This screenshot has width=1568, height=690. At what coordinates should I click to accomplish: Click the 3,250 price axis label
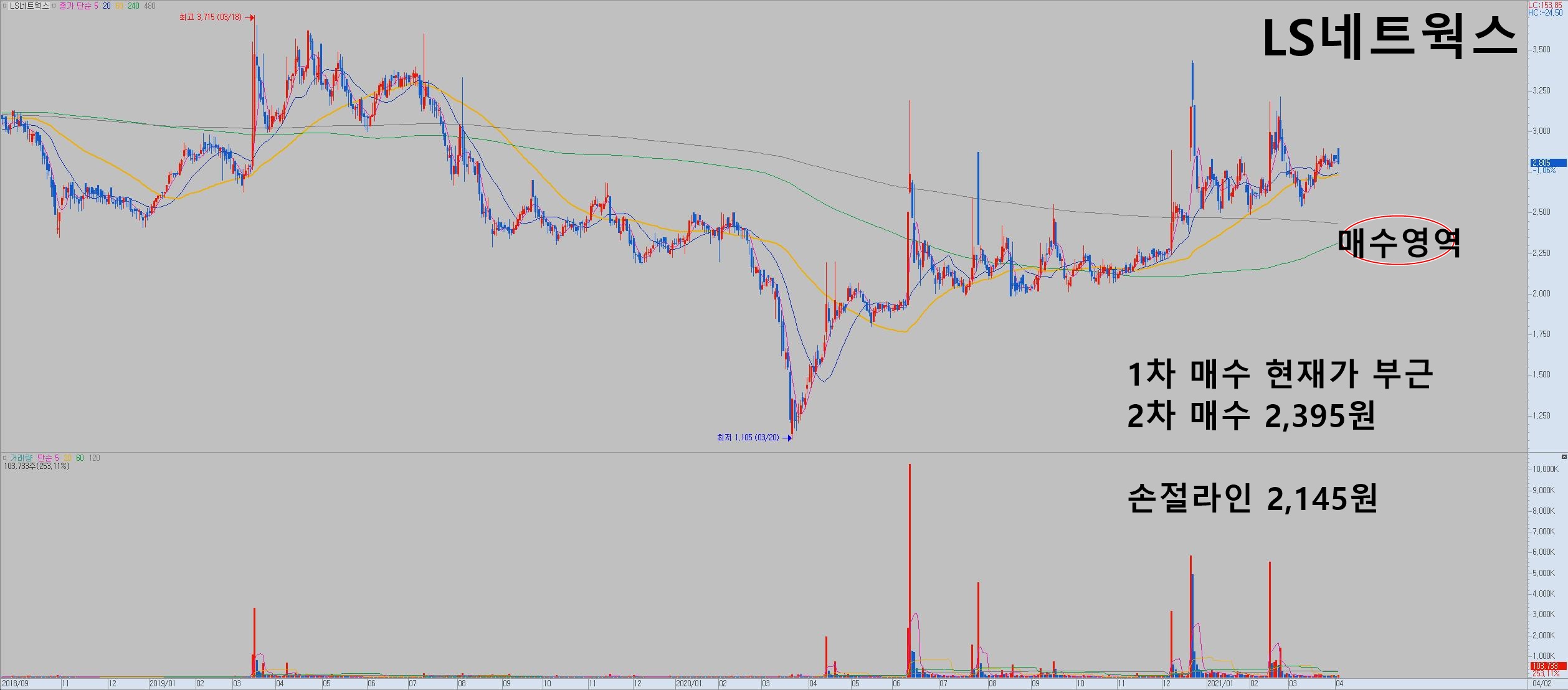point(1541,91)
